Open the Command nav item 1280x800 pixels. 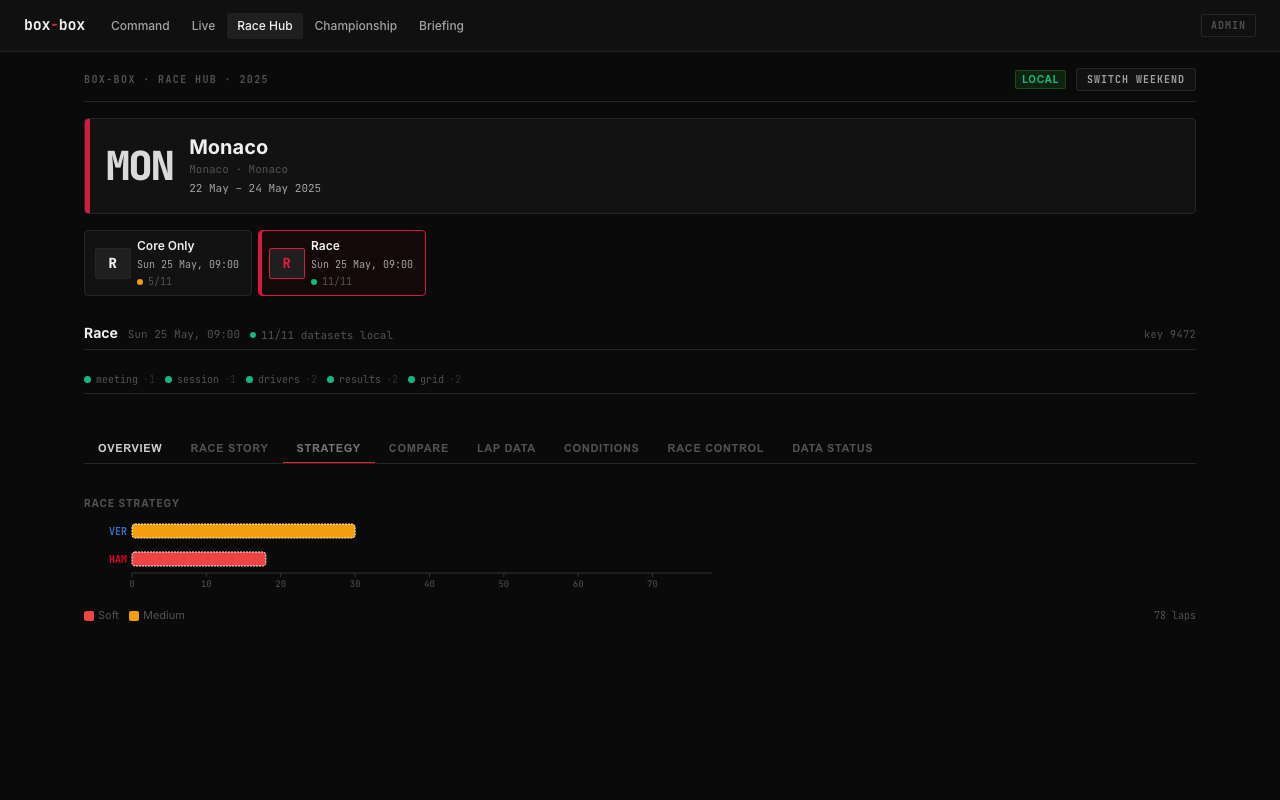point(140,26)
